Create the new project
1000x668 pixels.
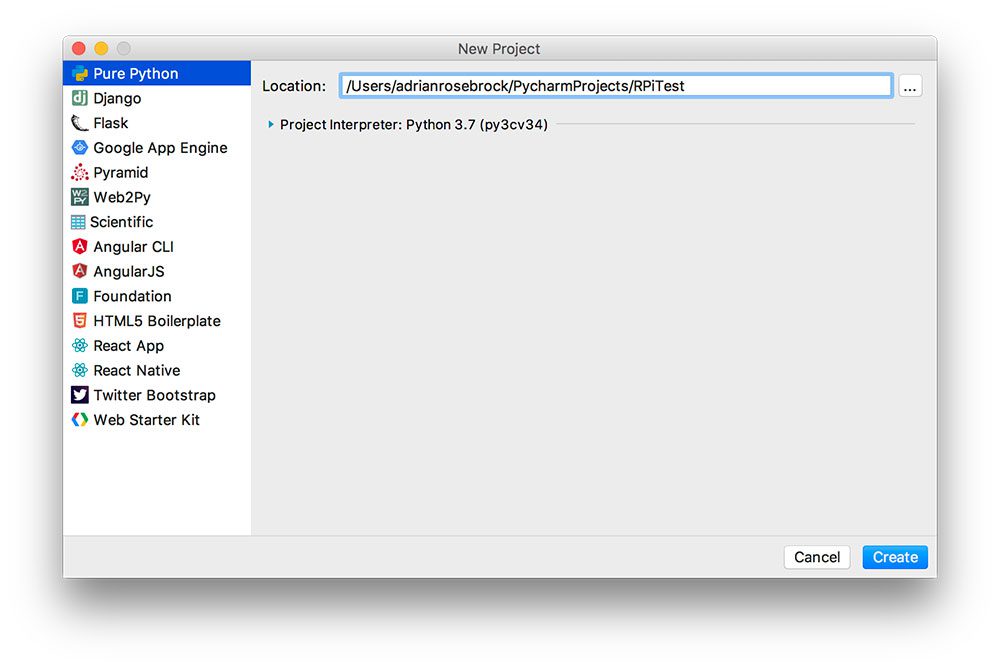[x=895, y=557]
